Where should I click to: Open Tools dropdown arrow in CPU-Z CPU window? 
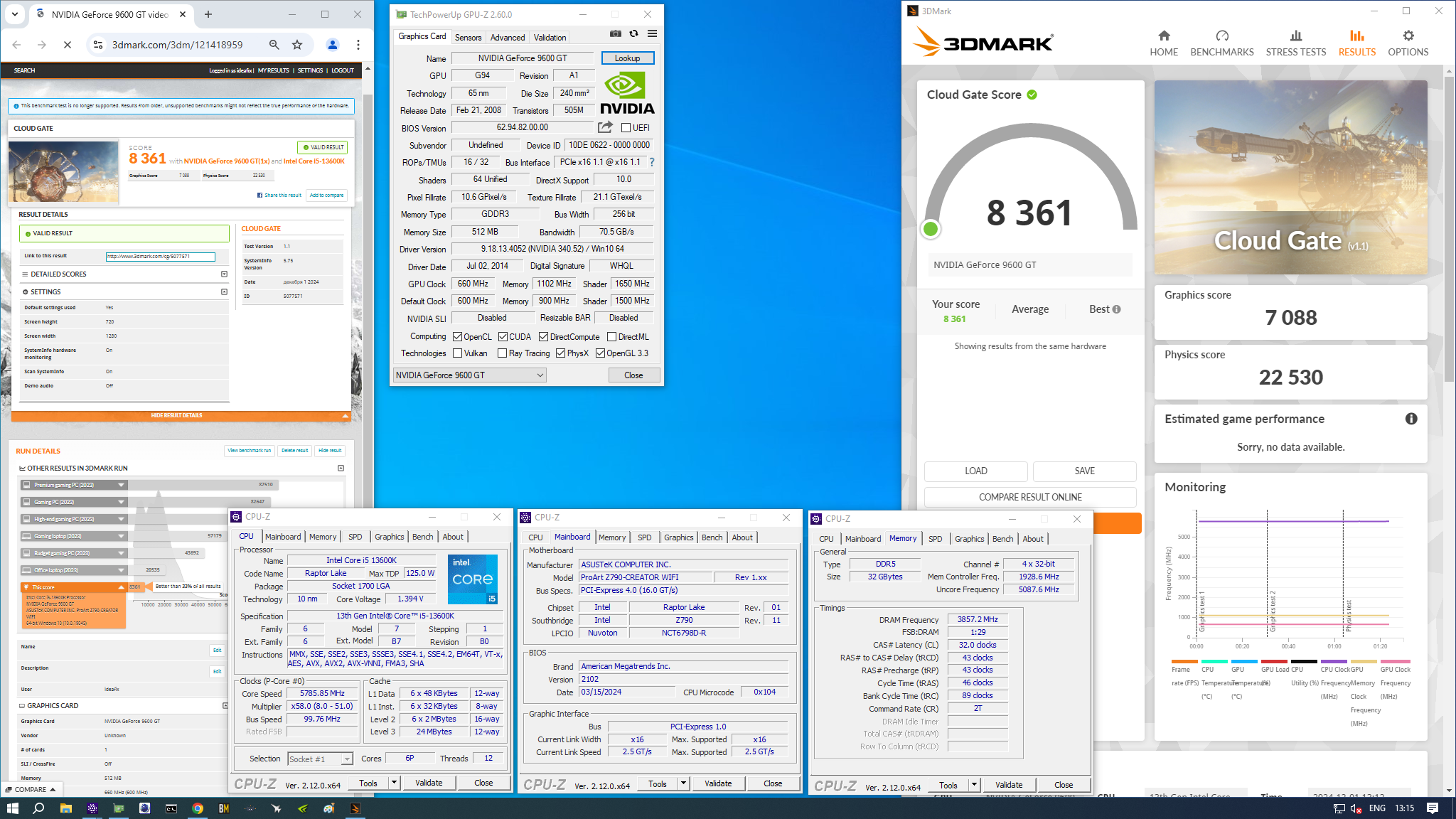[x=394, y=783]
